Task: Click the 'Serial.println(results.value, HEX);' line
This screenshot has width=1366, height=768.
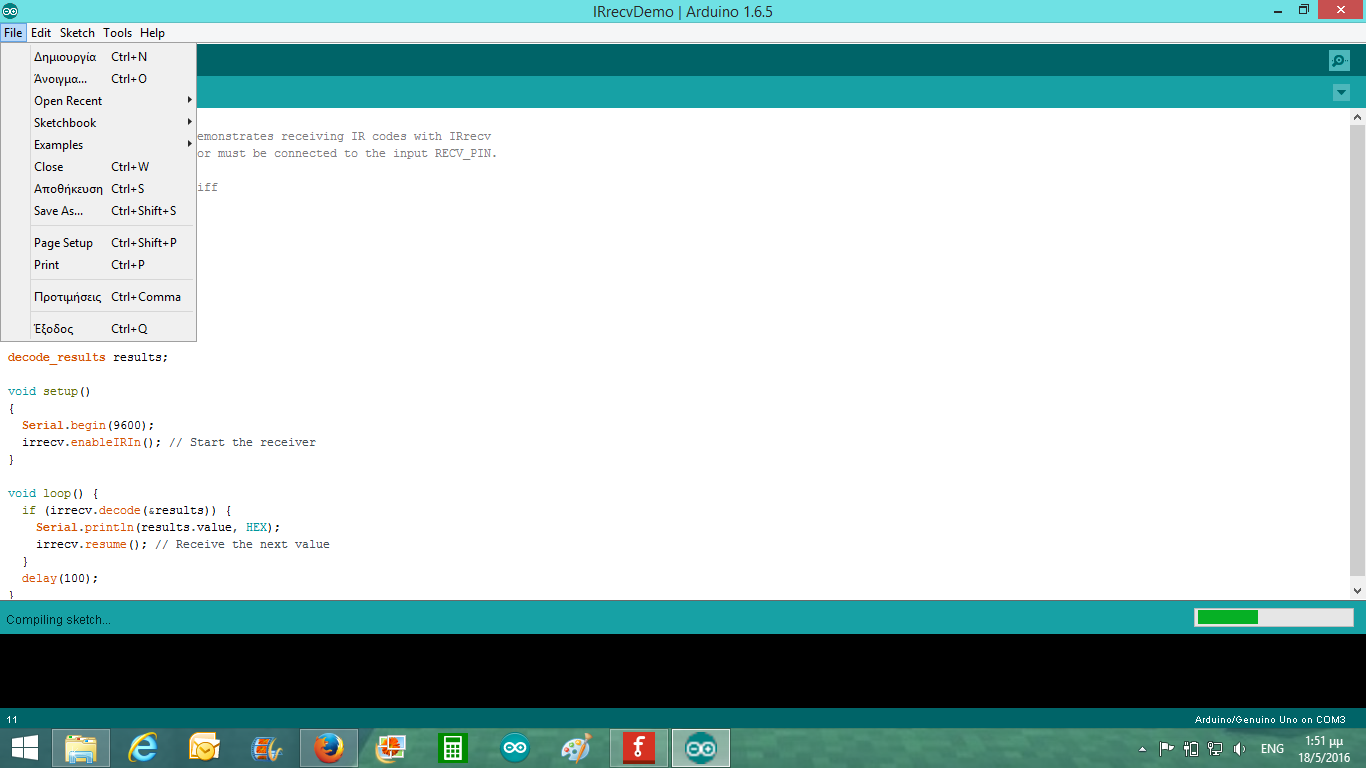Action: (x=158, y=527)
